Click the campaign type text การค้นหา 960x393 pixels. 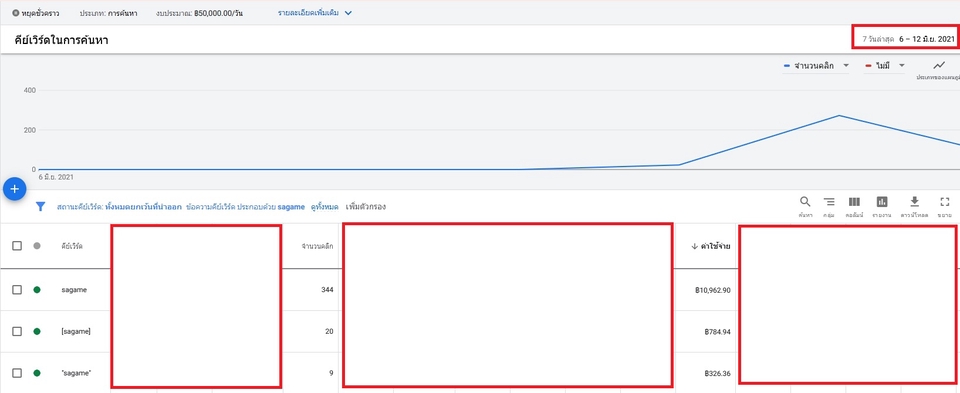pos(122,13)
